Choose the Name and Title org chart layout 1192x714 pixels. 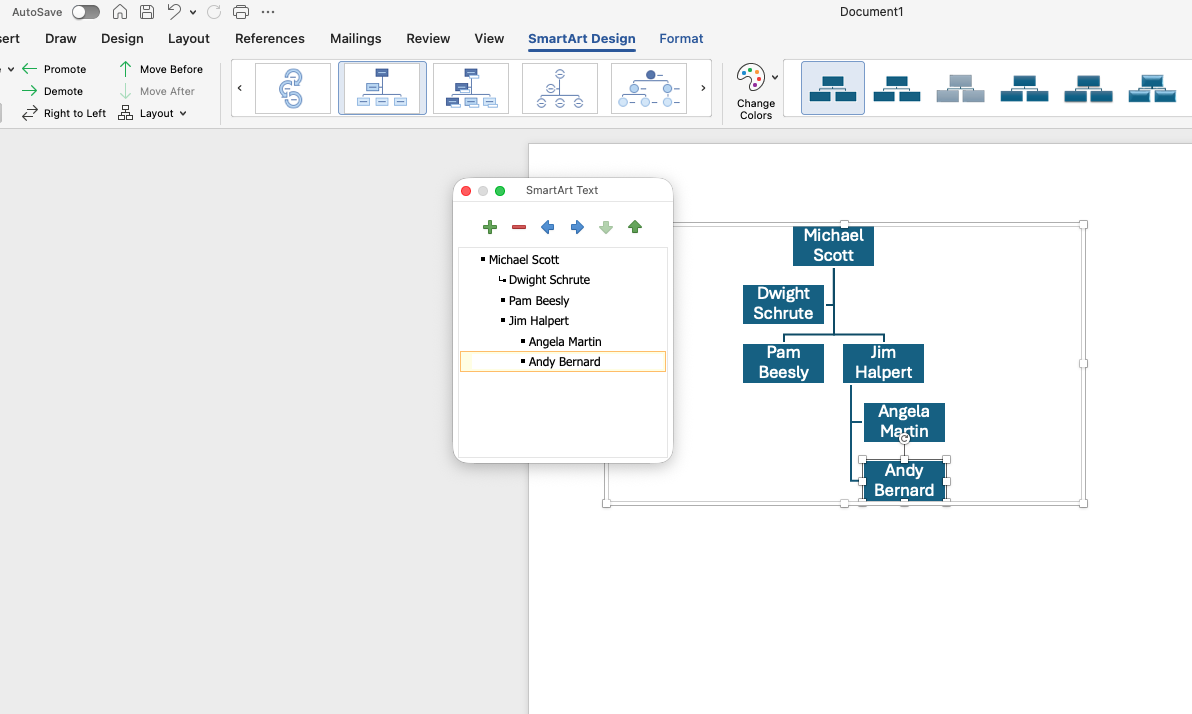coord(471,88)
